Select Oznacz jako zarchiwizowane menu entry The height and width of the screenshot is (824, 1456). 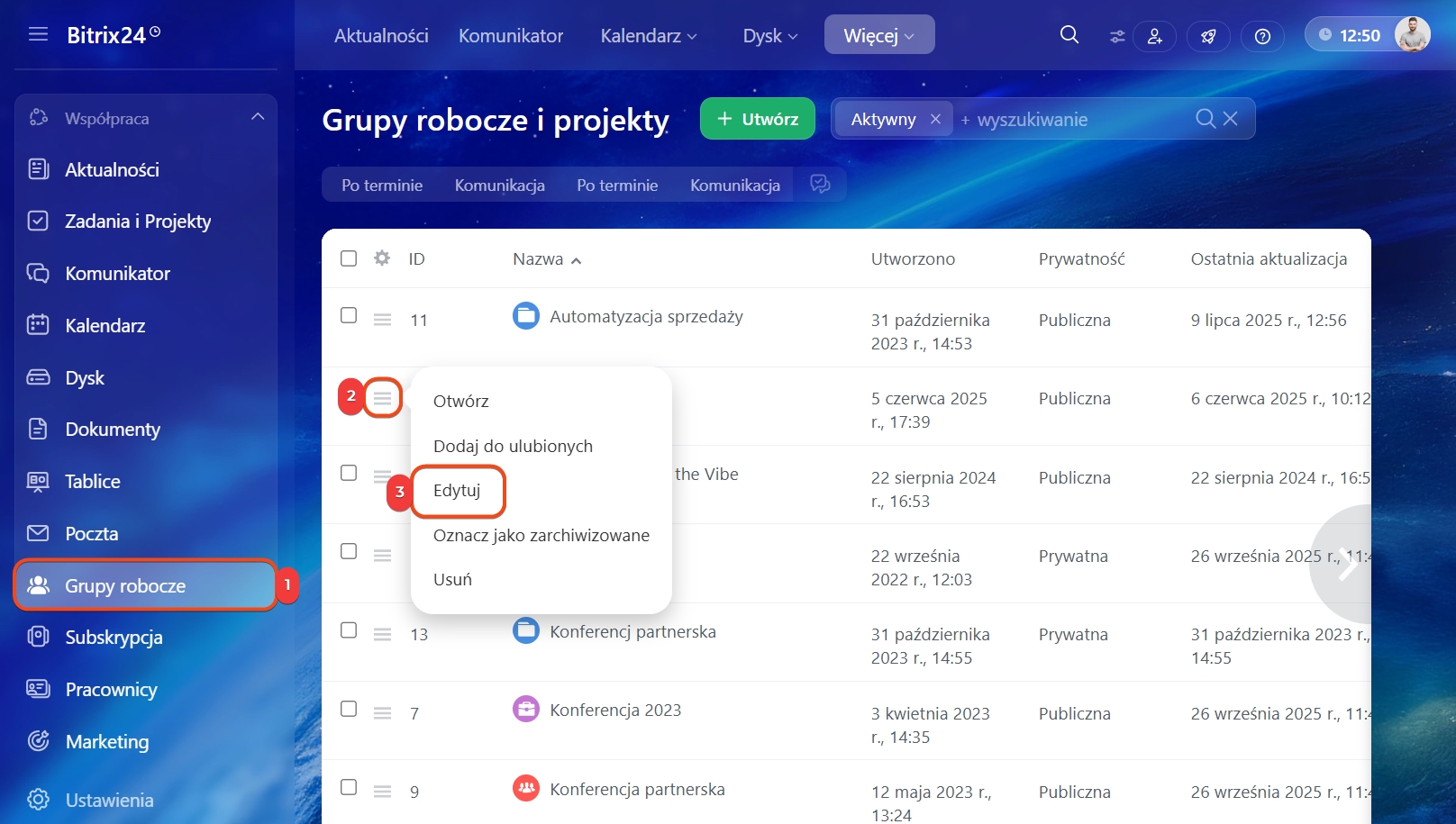pos(541,535)
